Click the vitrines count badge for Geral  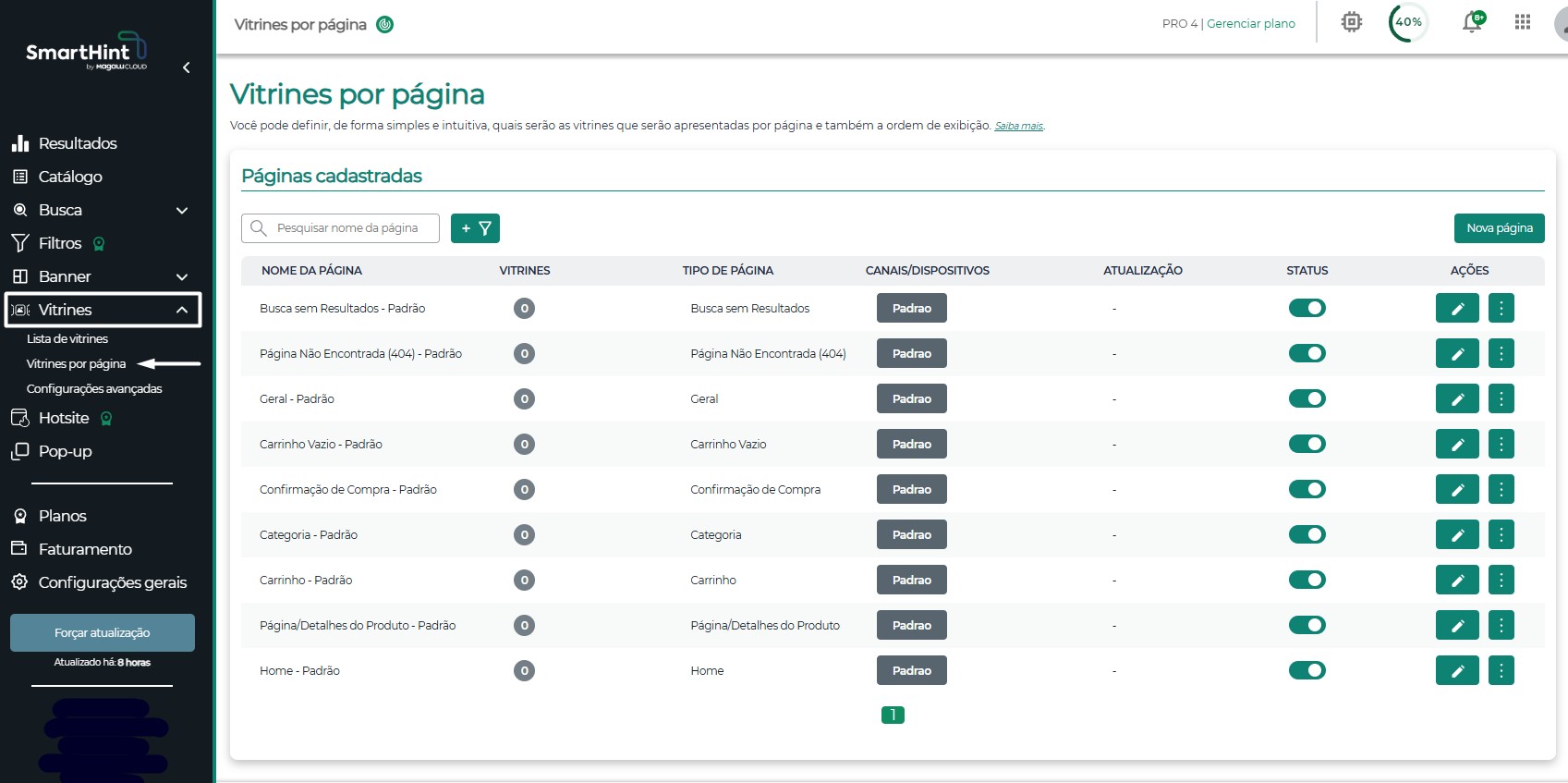pos(524,399)
